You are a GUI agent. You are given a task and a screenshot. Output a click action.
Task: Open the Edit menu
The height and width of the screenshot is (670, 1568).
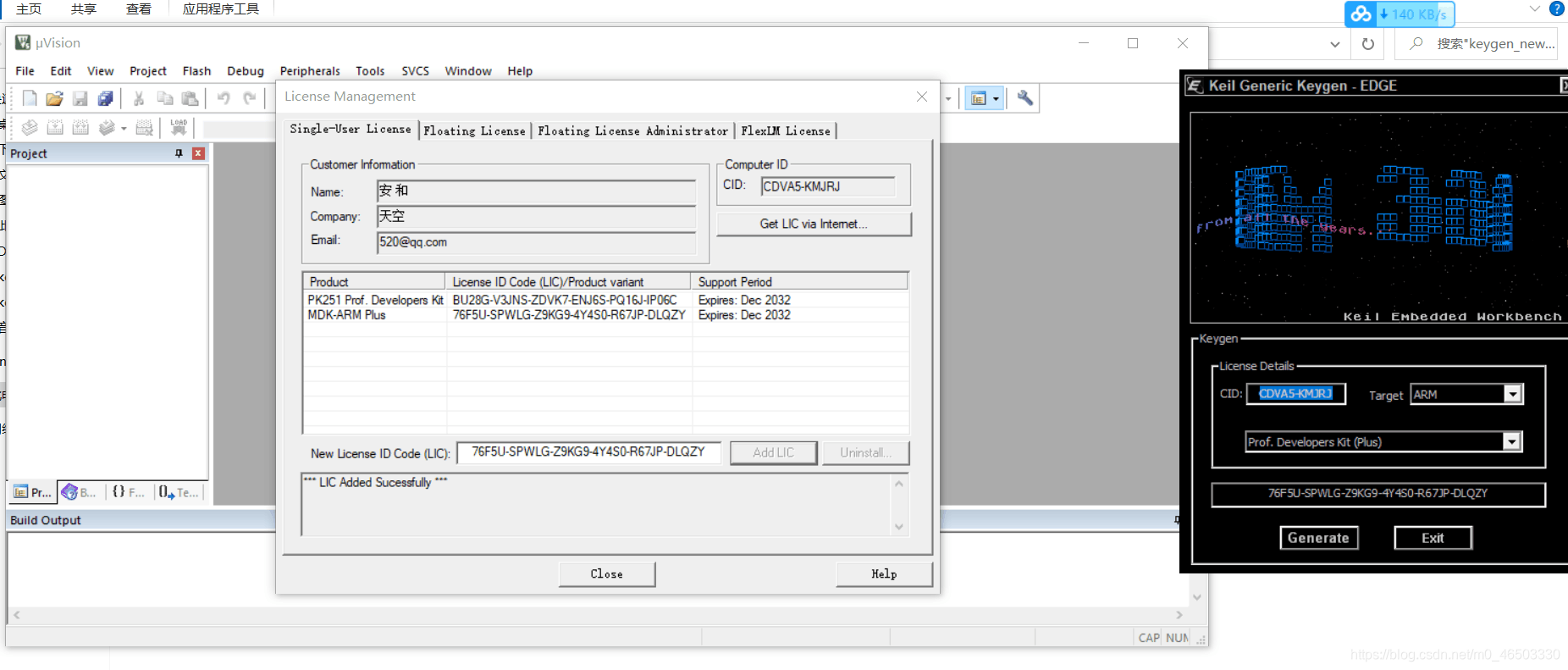coord(61,71)
